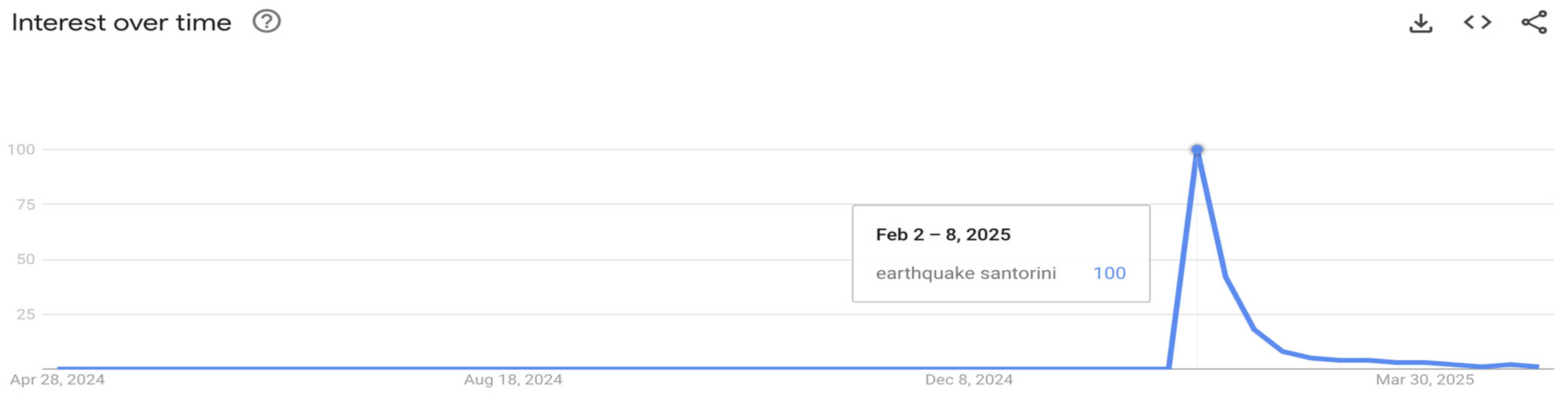Screen dimensions: 1568x397
Task: Click the Aug 18, 2024 axis label
Action: click(x=513, y=380)
